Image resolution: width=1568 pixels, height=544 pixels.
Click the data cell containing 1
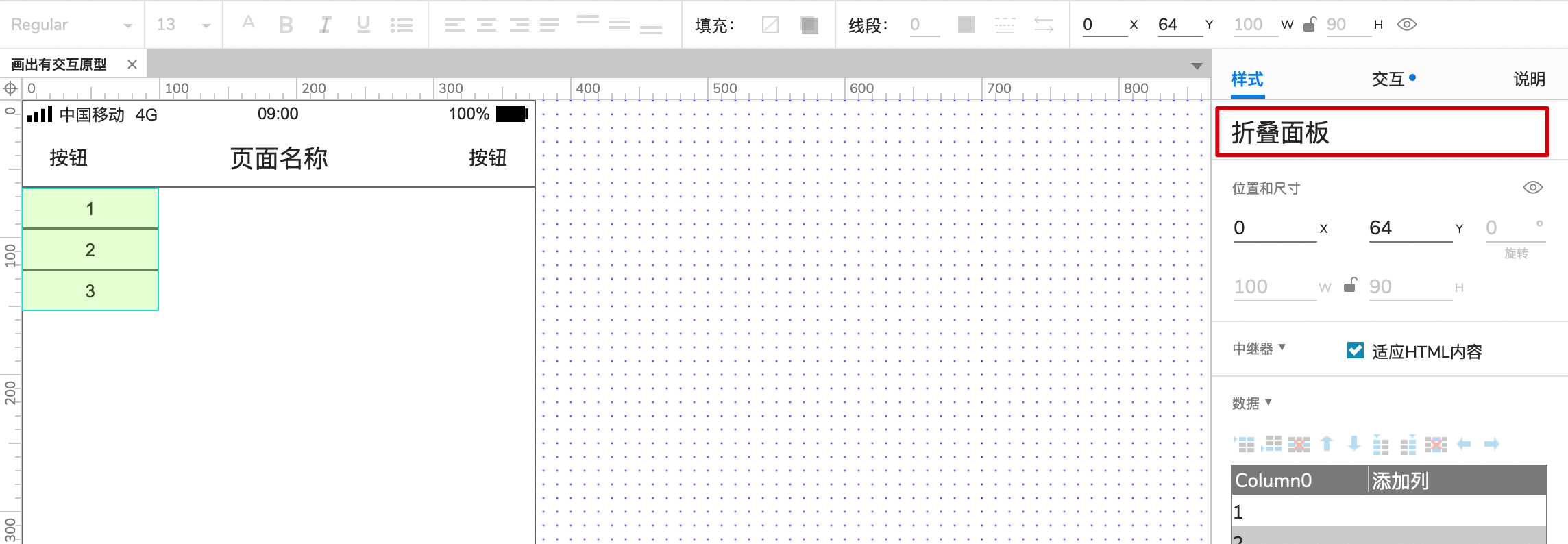(1389, 511)
